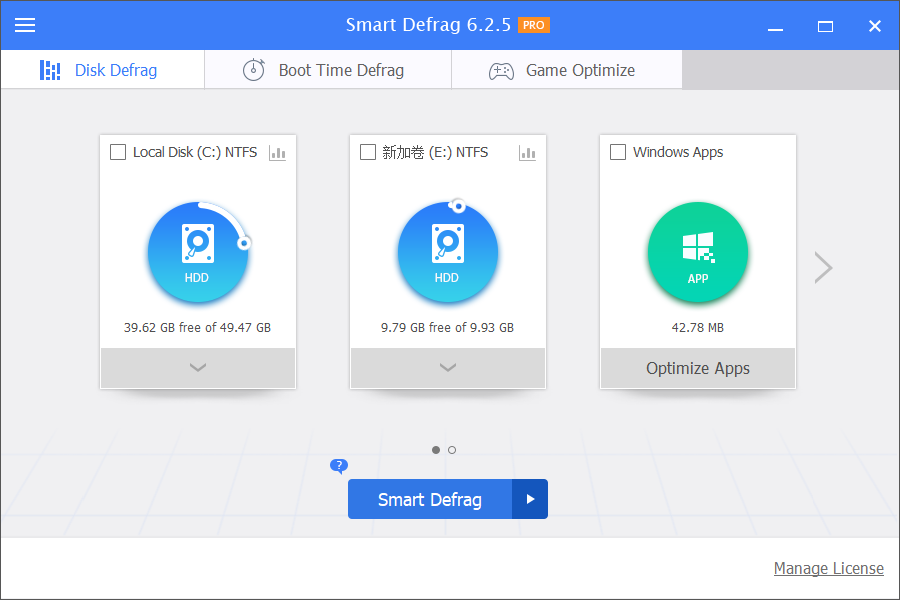Click the Boot Time Defrag stopwatch icon
900x600 pixels.
coord(254,70)
